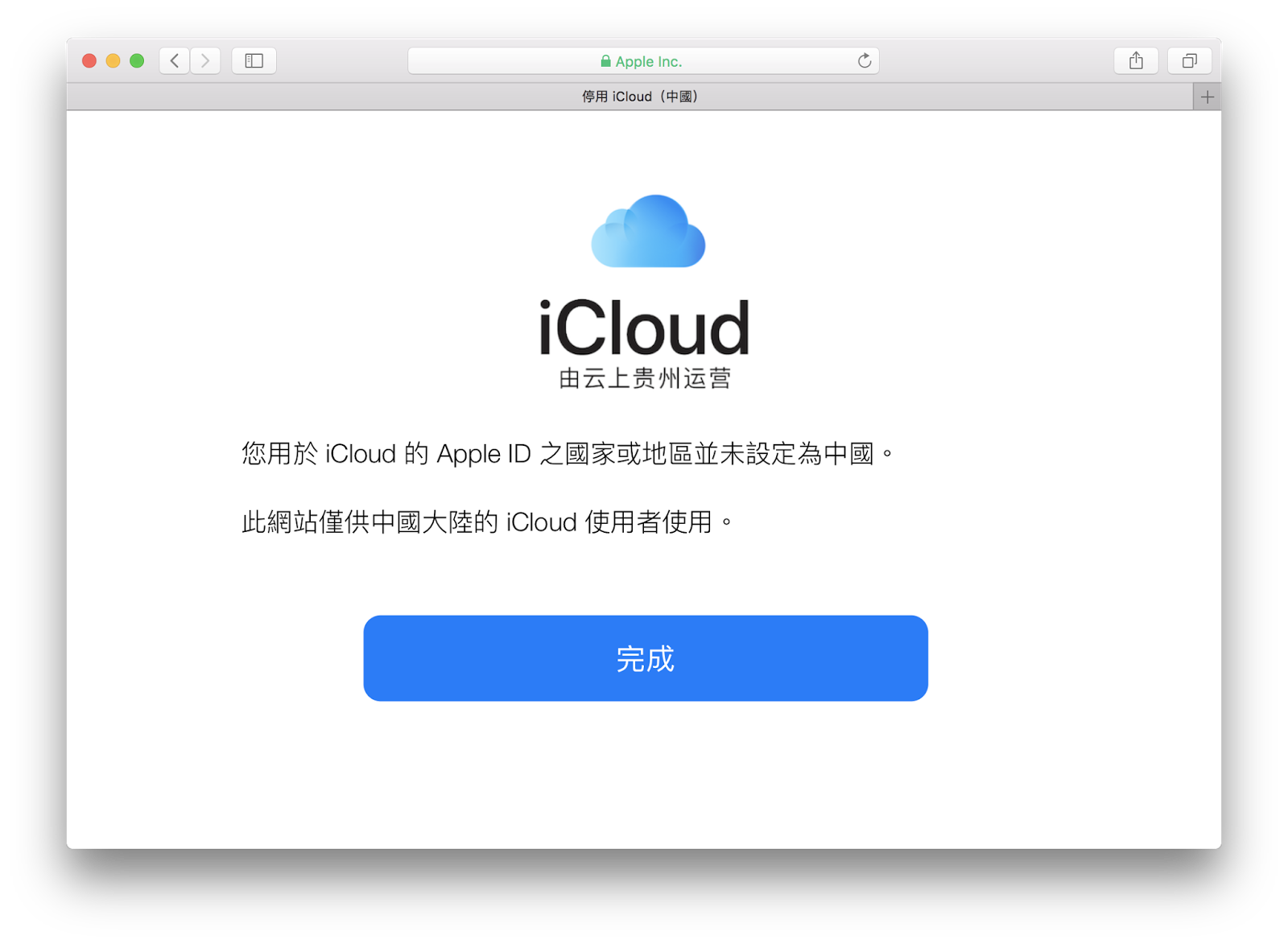Click the Apple ID region message line
1288x944 pixels.
(568, 454)
